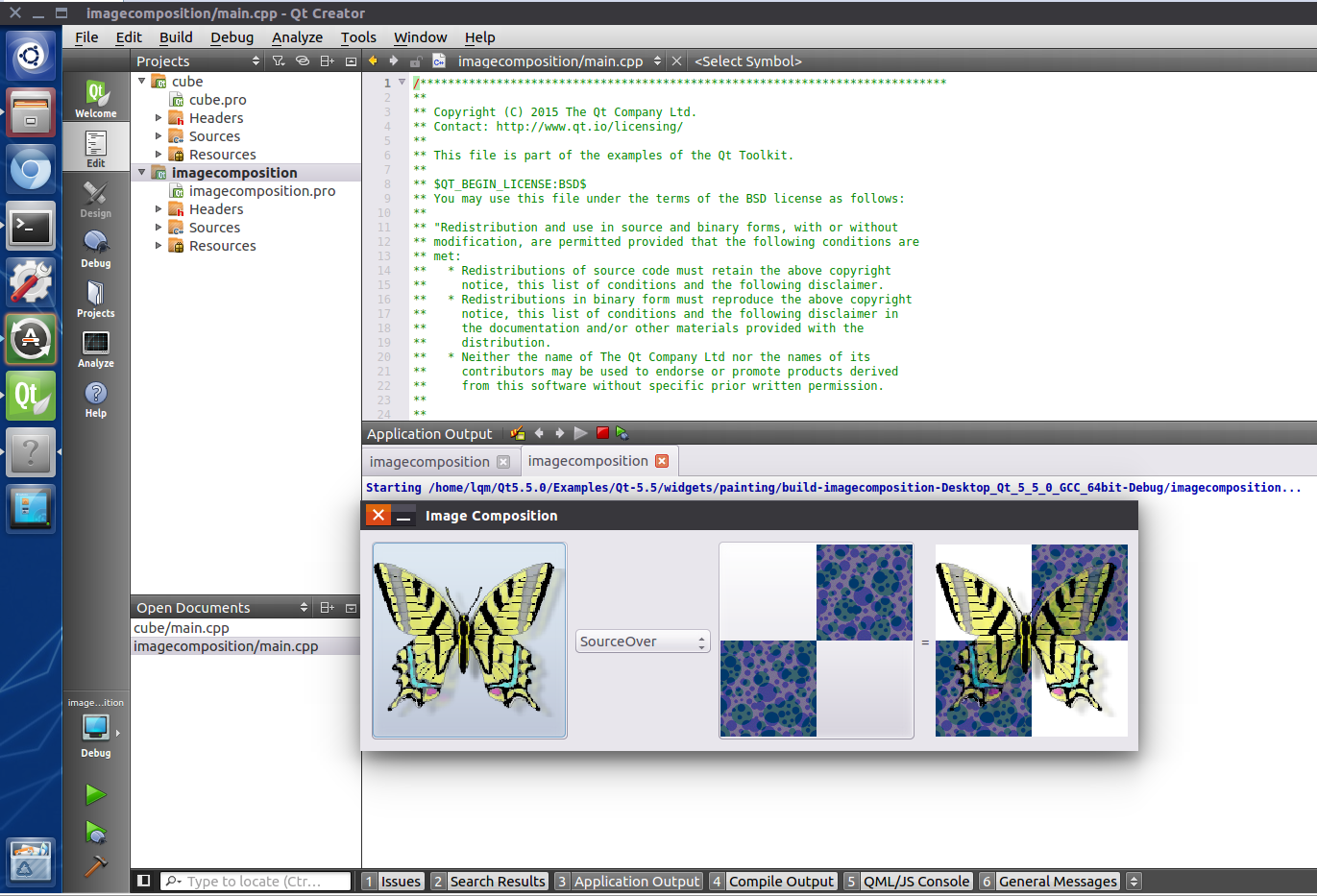Screen dimensions: 1317x896
Task: Open the Select Symbol dropdown
Action: tap(748, 61)
